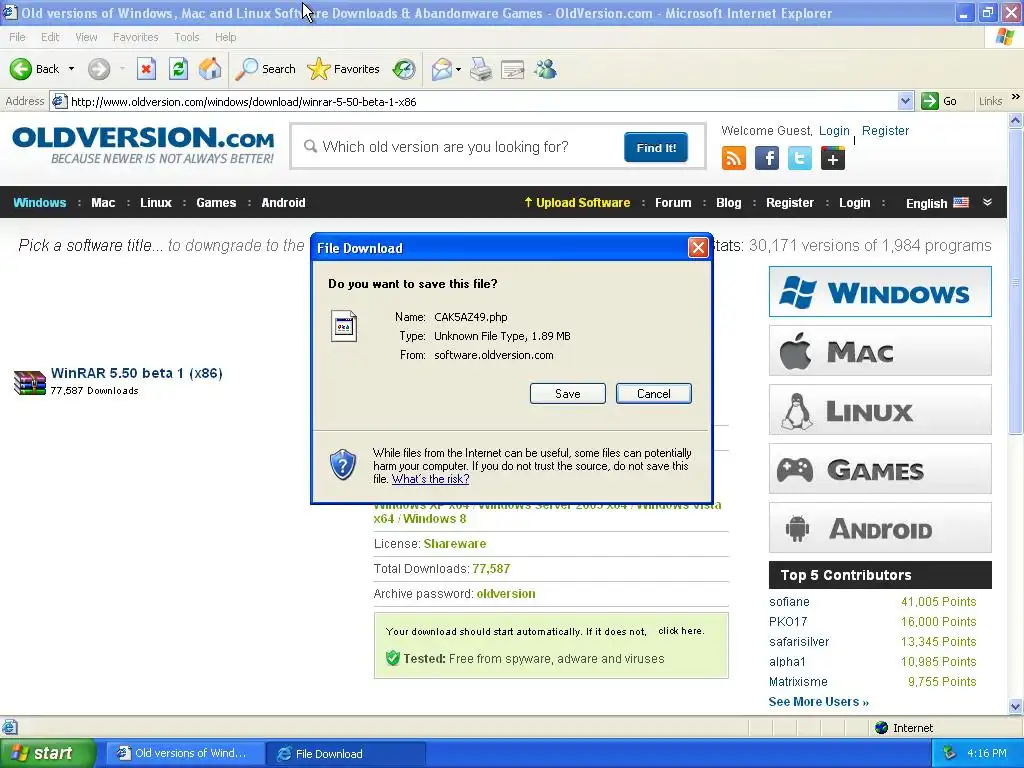Viewport: 1024px width, 768px height.
Task: Click the Windows Start button
Action: (x=47, y=753)
